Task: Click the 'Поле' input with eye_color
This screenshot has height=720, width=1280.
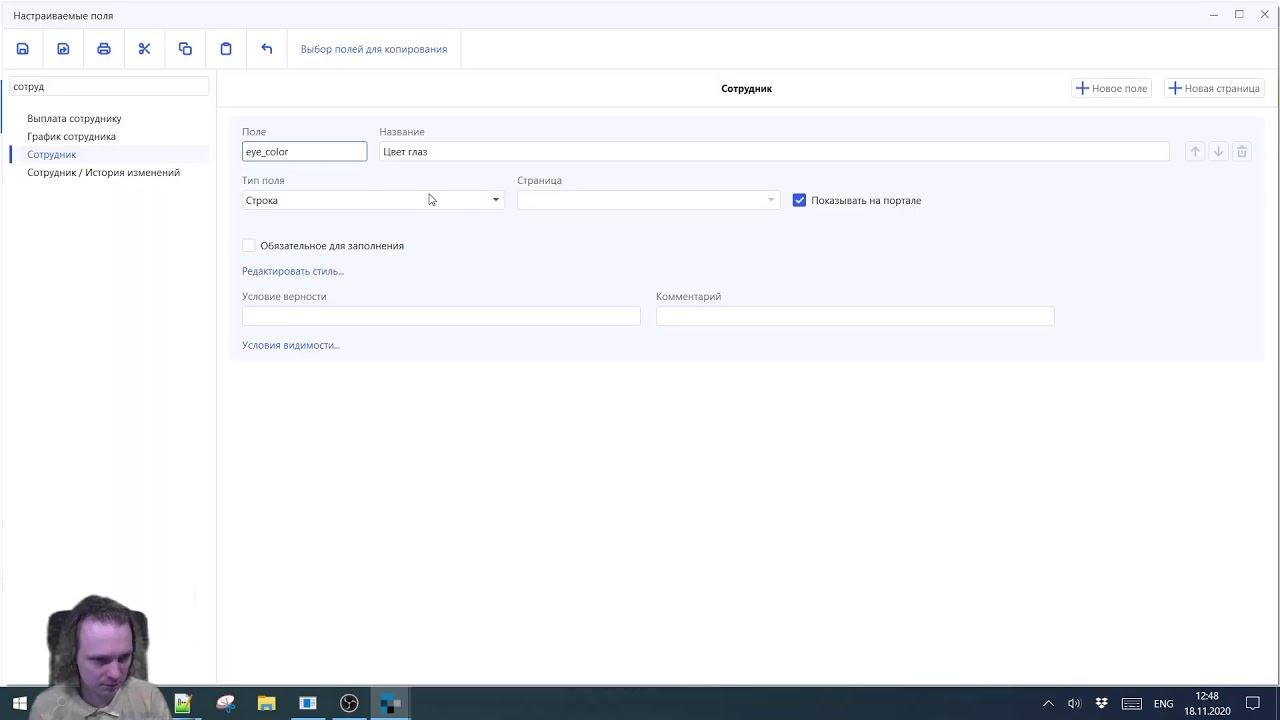Action: (304, 151)
